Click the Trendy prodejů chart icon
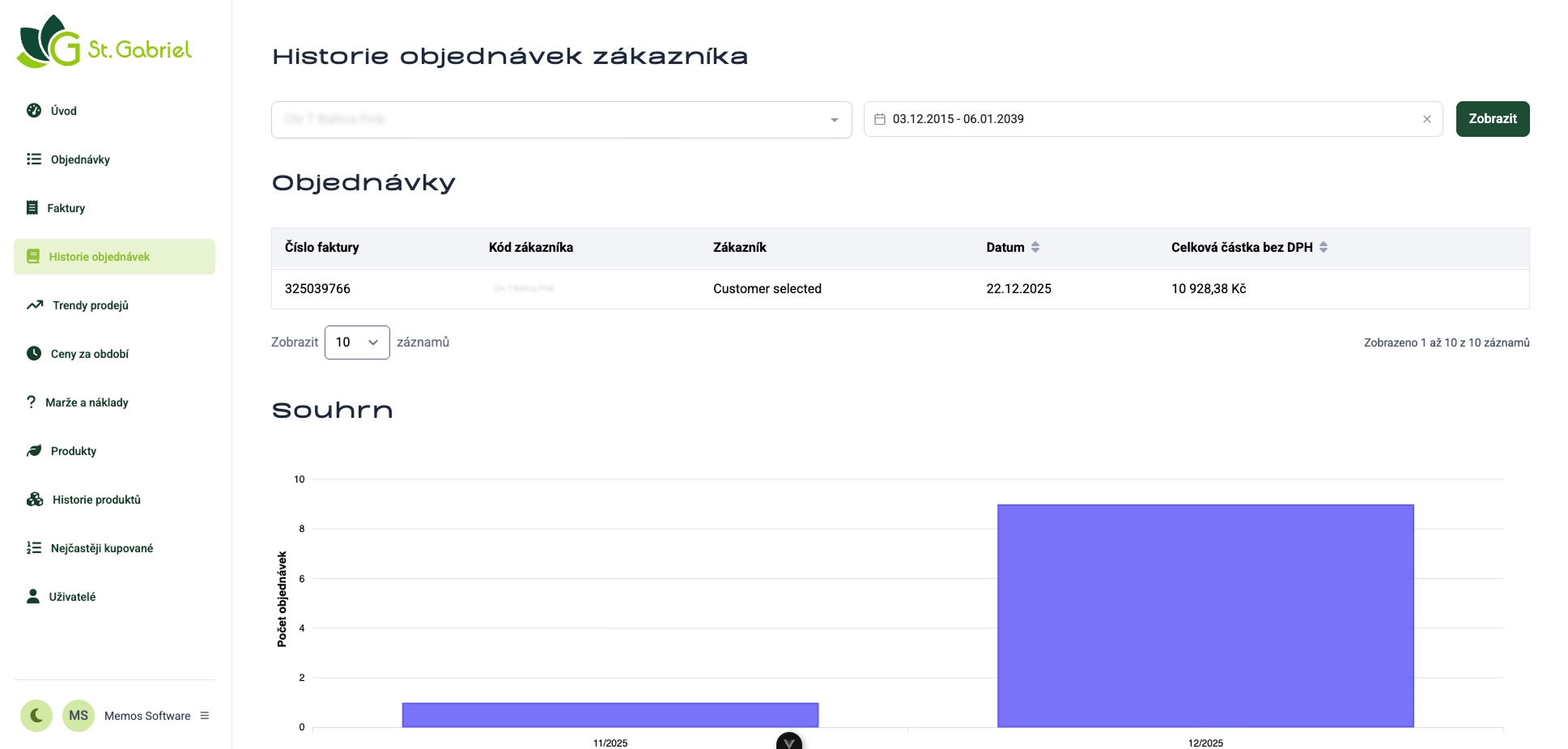The height and width of the screenshot is (749, 1568). [x=35, y=305]
